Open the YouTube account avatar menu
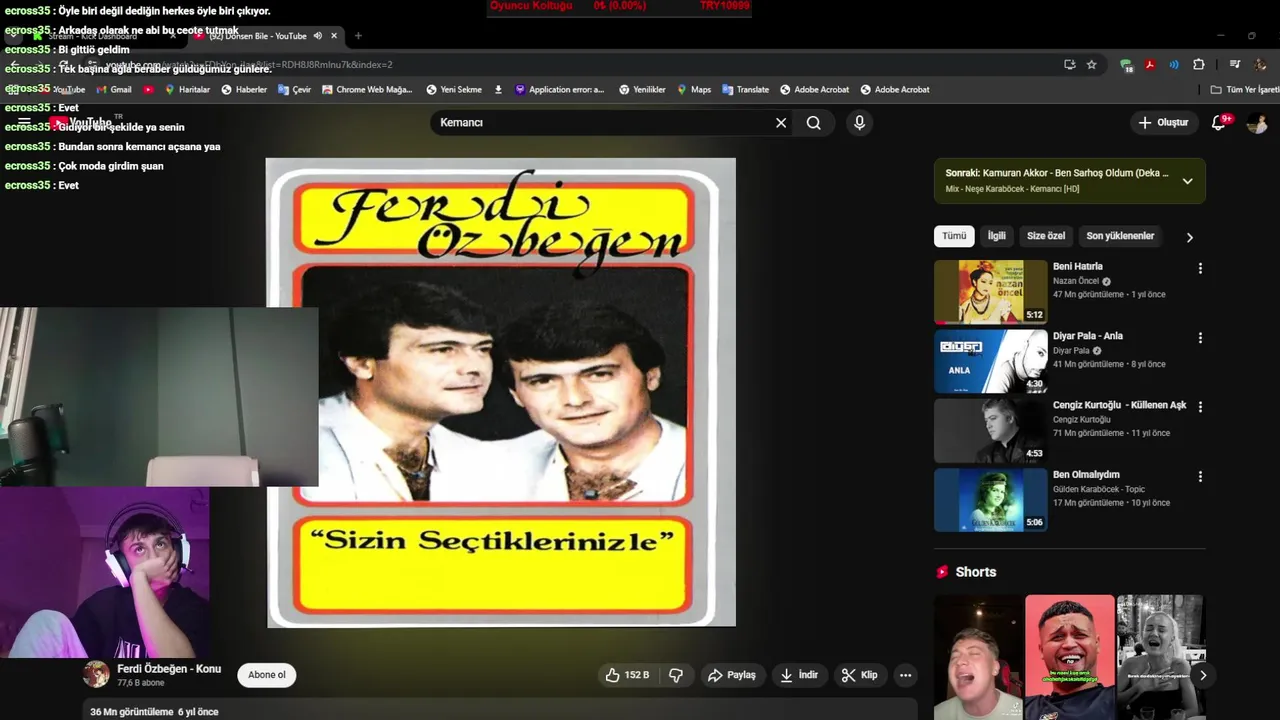The image size is (1280, 720). (x=1257, y=123)
